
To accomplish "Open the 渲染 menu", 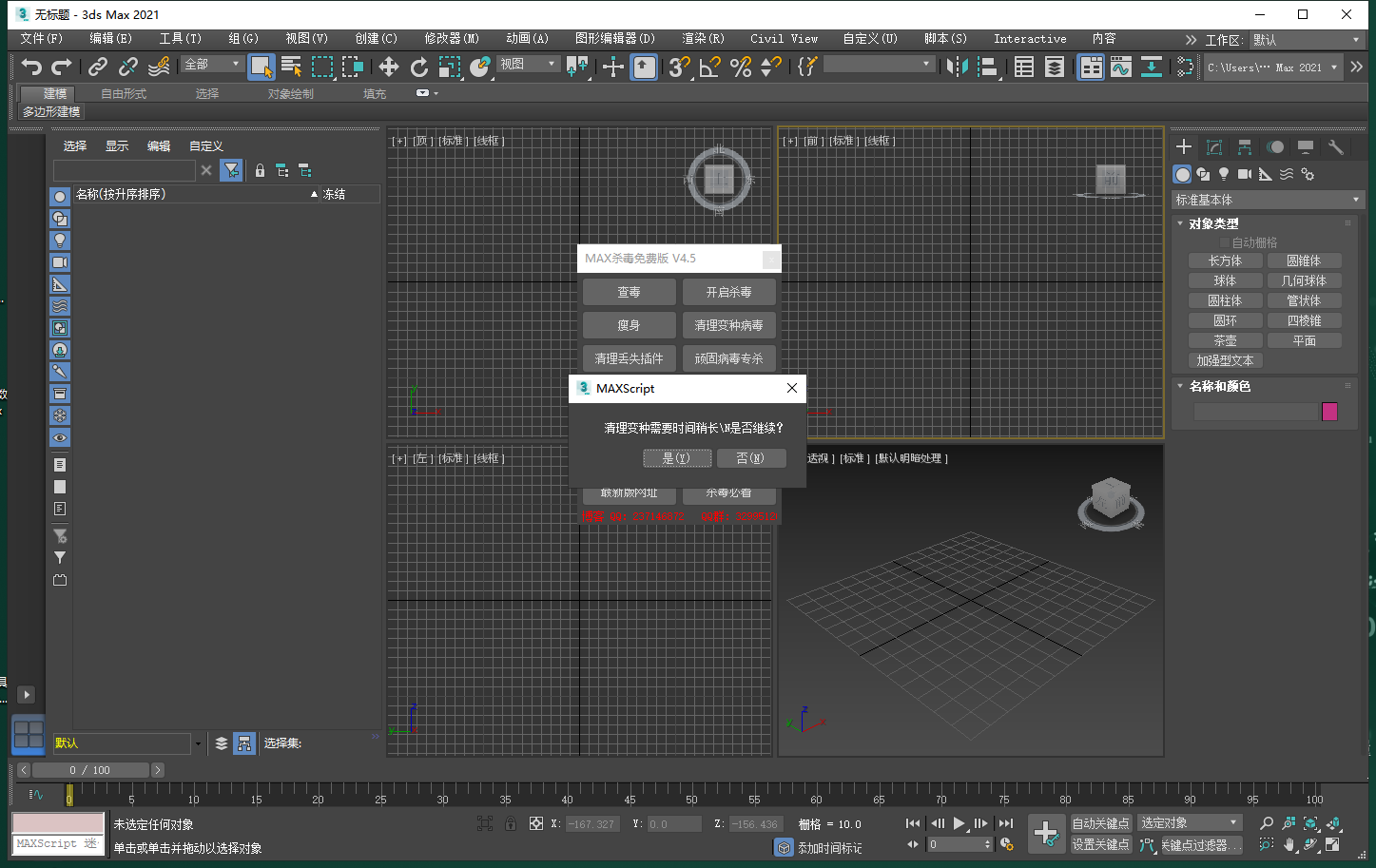I will [704, 38].
